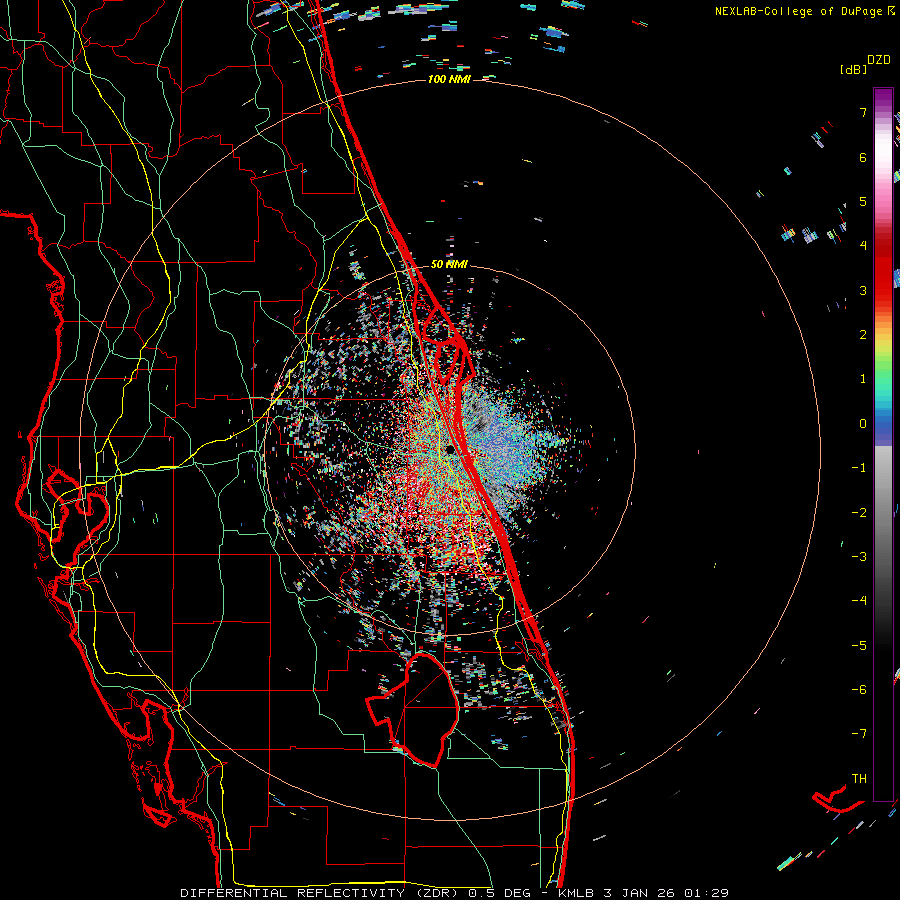
Task: Click the black radar site dot at center
Action: coord(450,449)
